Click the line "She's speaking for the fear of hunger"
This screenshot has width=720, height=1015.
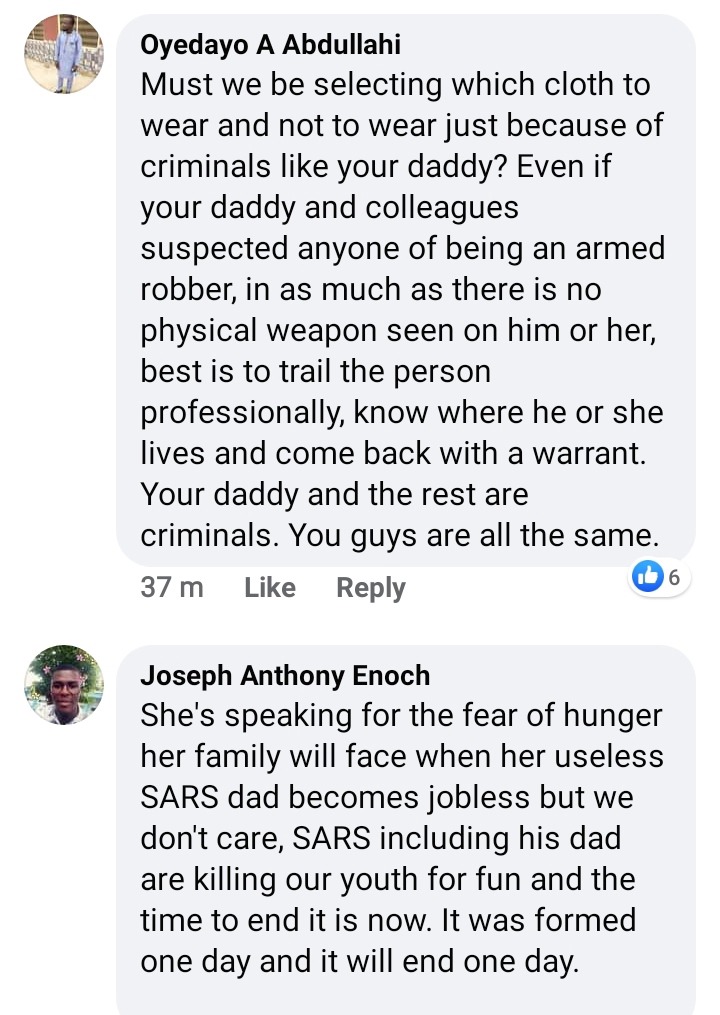[x=400, y=716]
